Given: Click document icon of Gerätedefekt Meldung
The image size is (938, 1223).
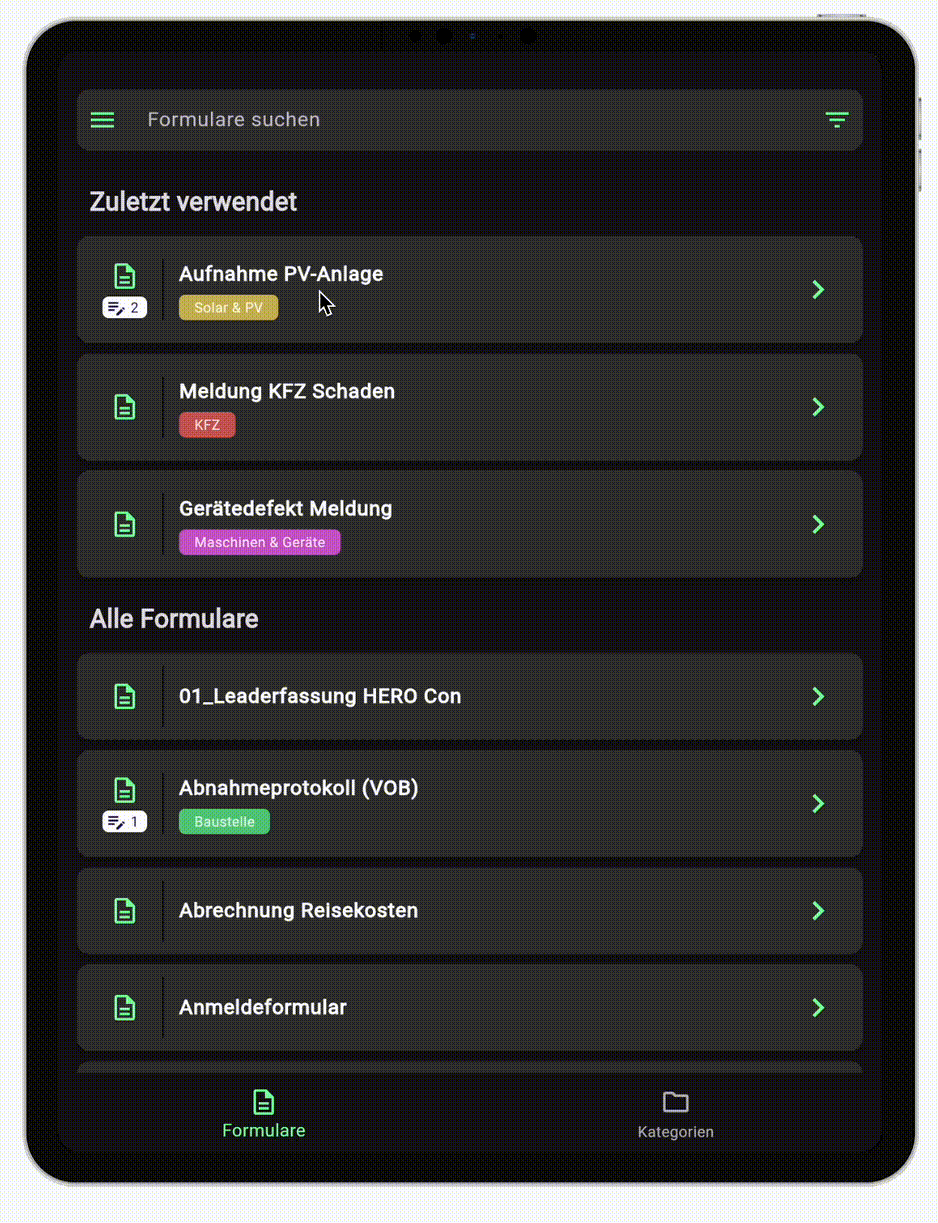Looking at the screenshot, I should coord(124,524).
